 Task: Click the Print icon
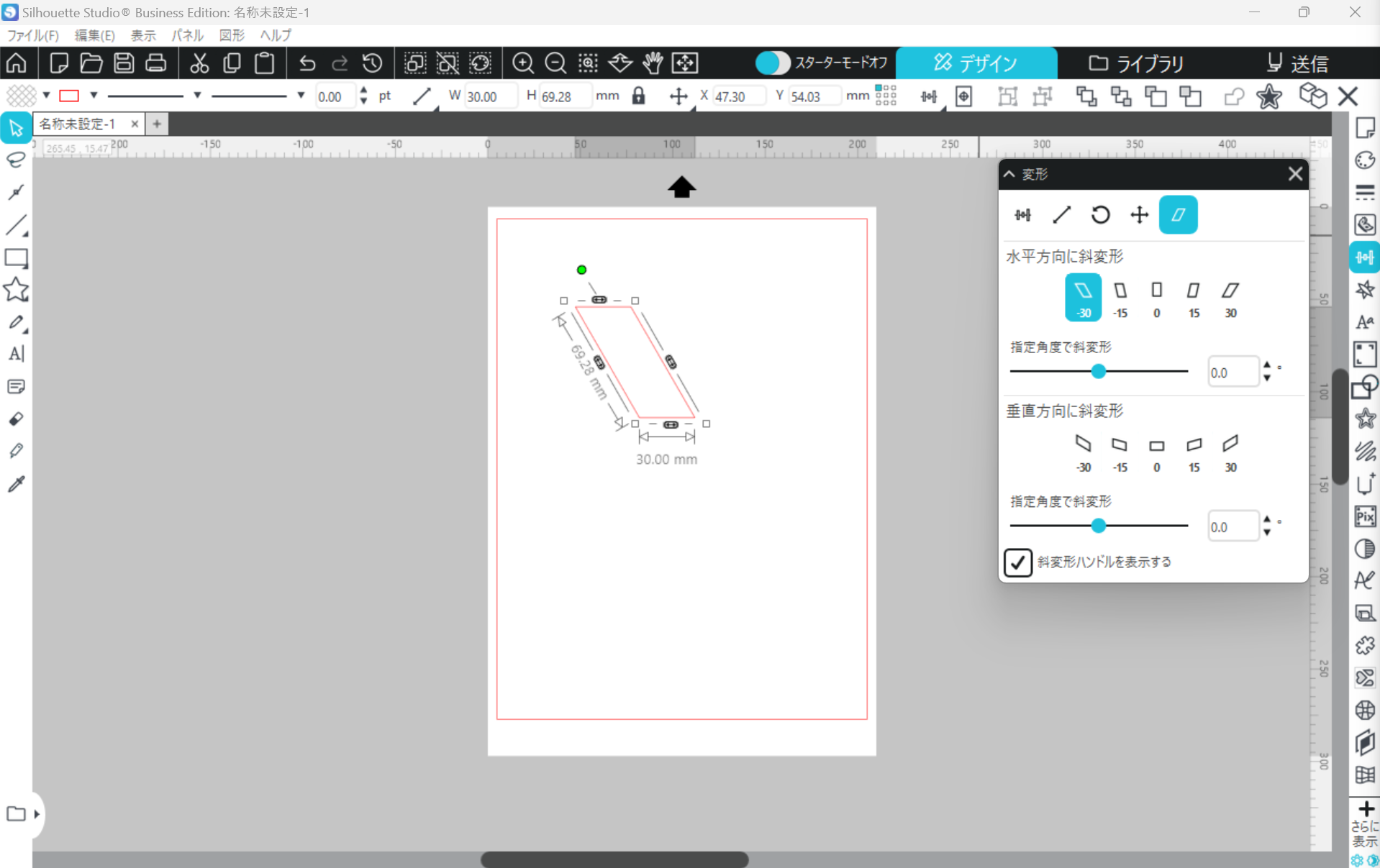156,63
